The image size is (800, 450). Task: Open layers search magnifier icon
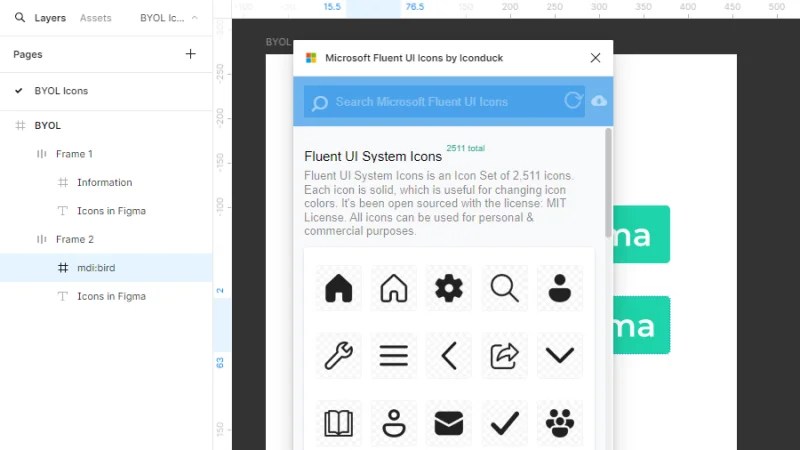point(19,18)
